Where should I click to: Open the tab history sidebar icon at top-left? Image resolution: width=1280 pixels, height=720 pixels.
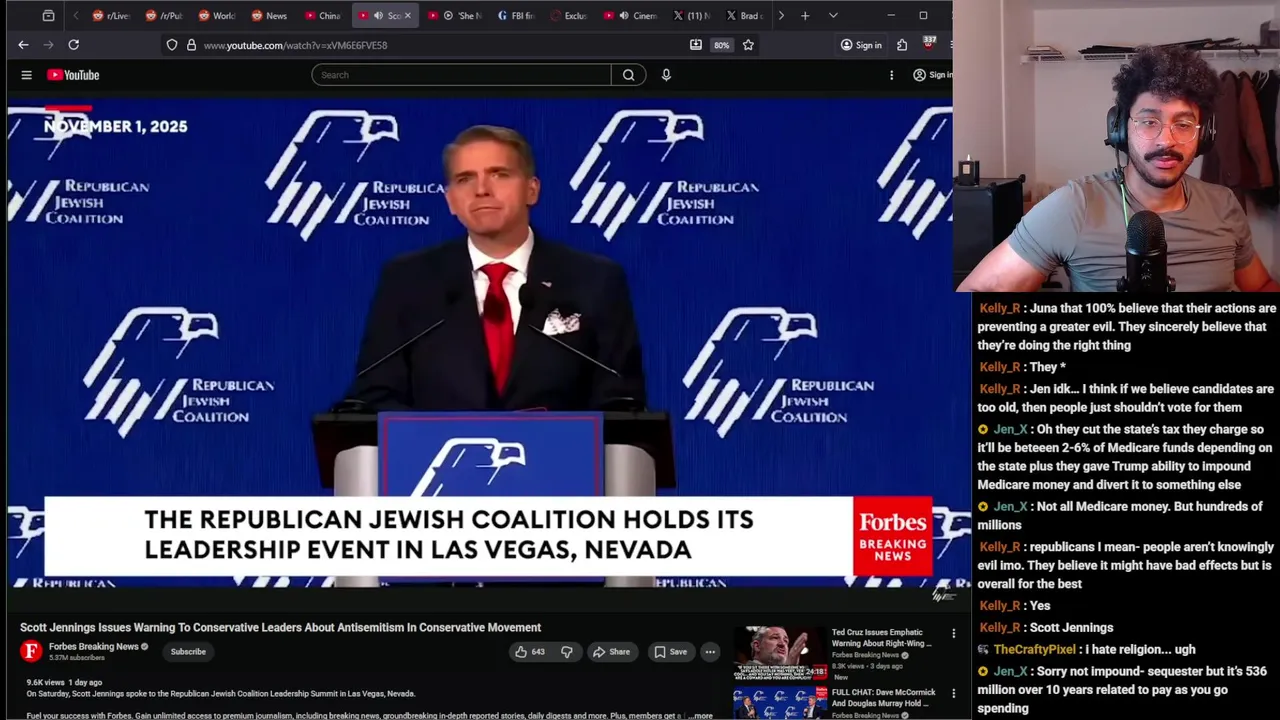[x=48, y=16]
